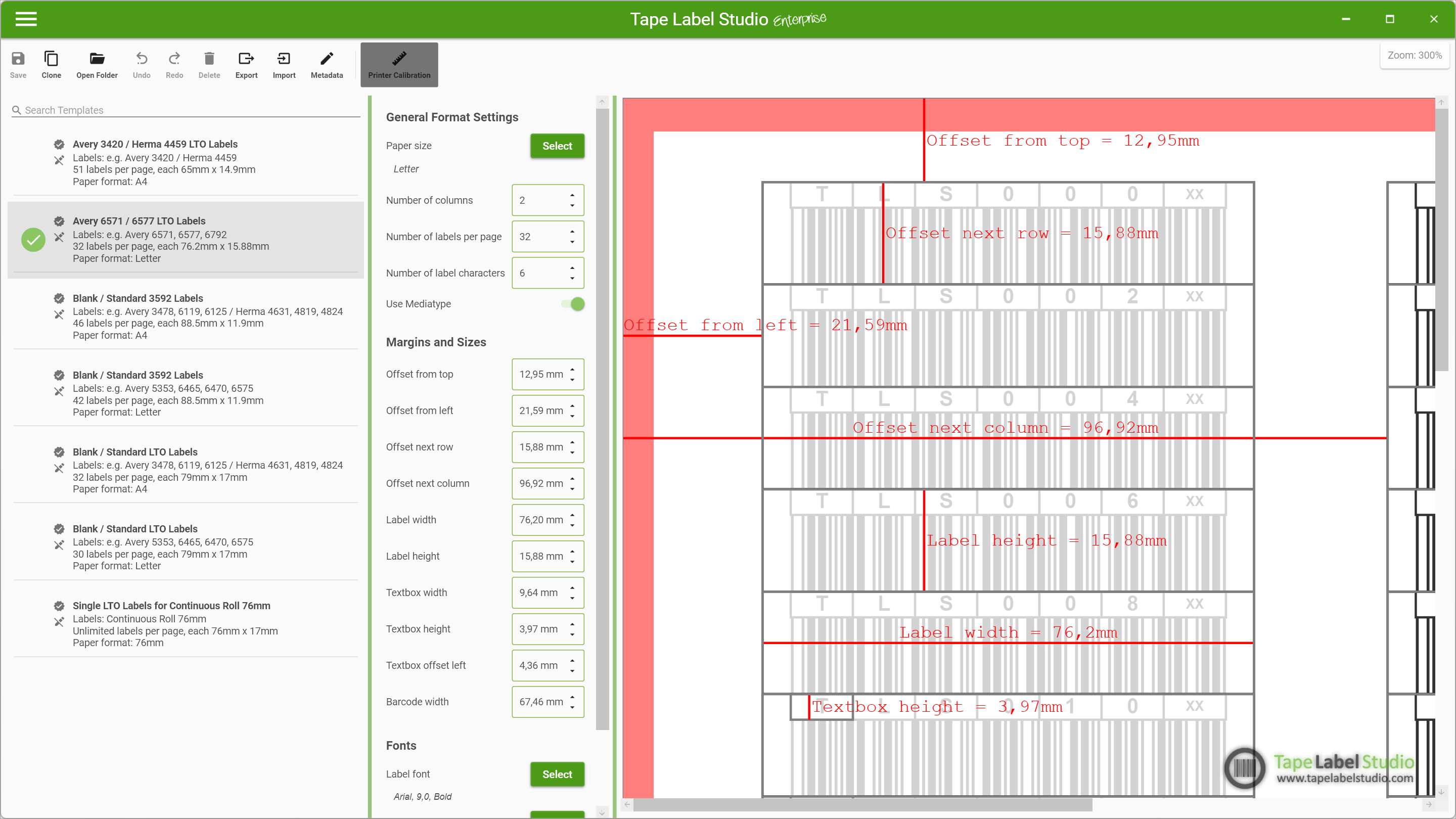The width and height of the screenshot is (1456, 819).
Task: Clone the selected template
Action: tap(51, 64)
